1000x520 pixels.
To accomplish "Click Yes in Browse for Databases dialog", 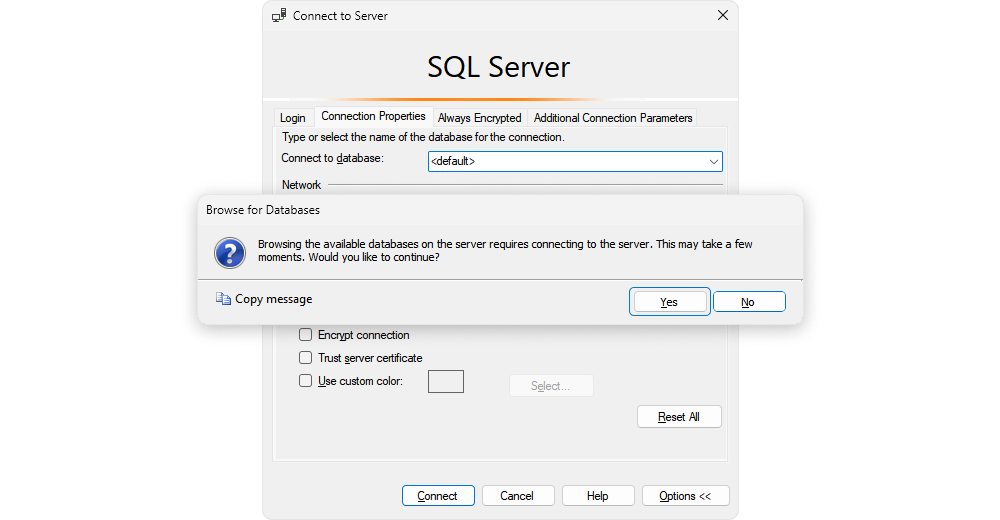I will point(669,302).
